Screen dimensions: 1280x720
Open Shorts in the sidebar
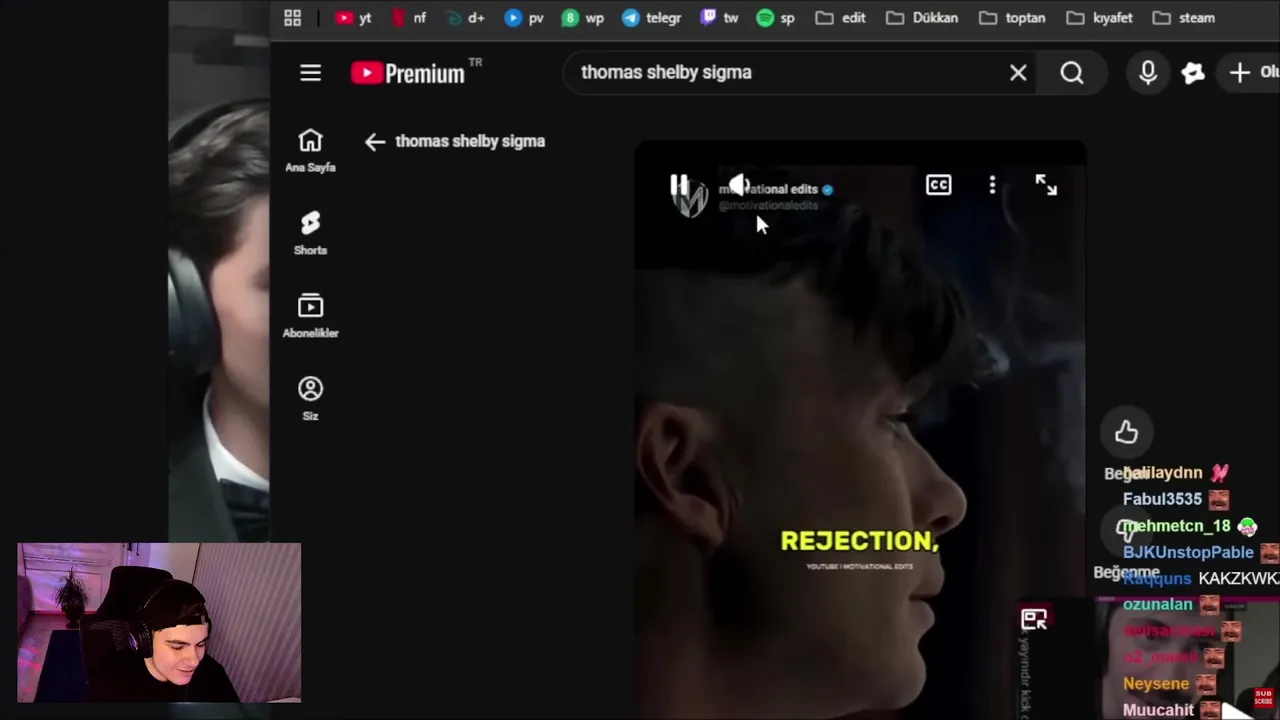tap(310, 233)
